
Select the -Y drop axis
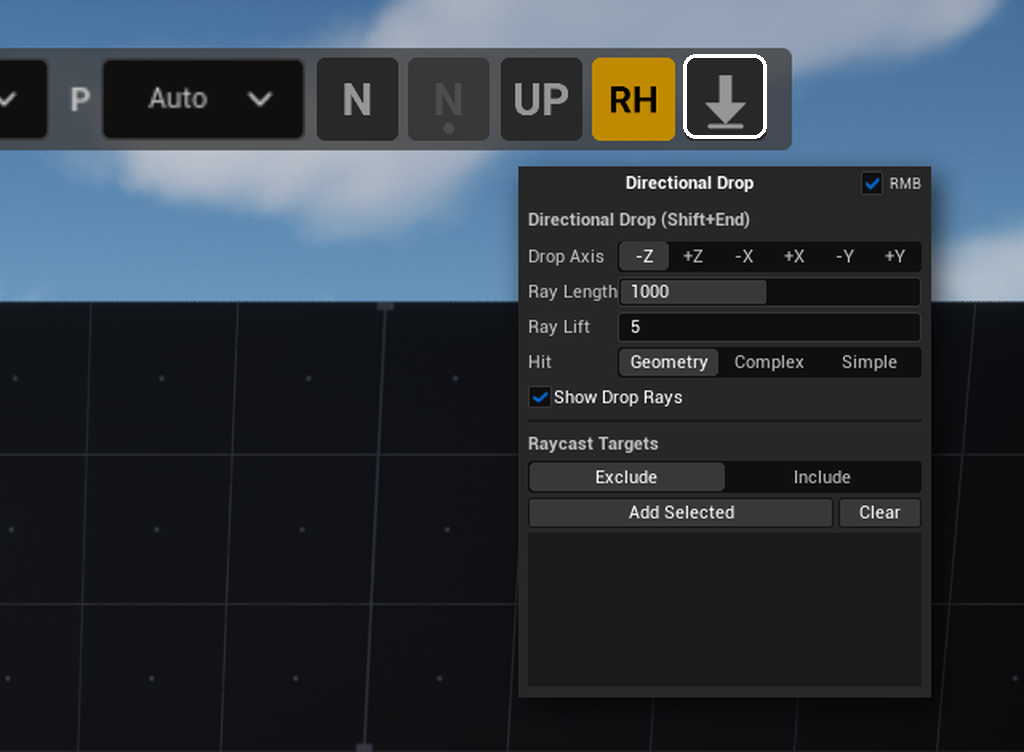coord(844,257)
